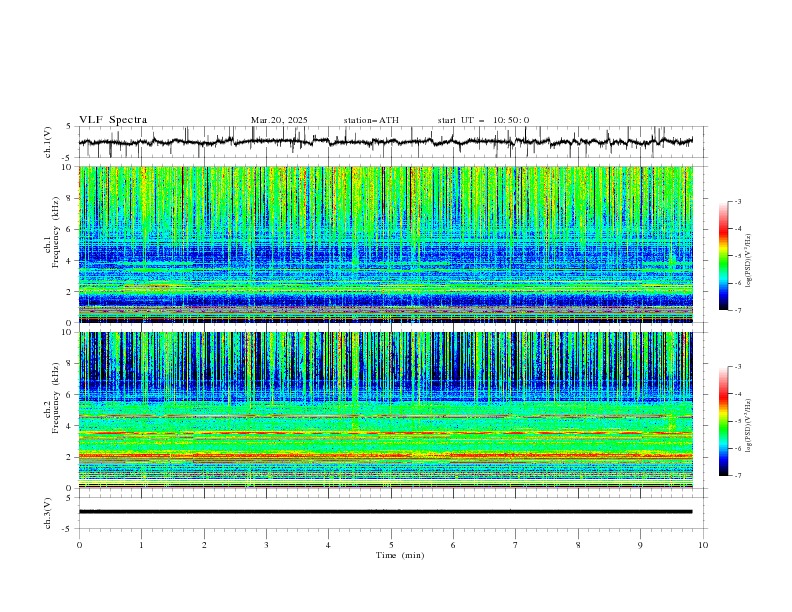The image size is (792, 612).
Task: Click the "Time (min)" axis label
Action: [x=400, y=555]
